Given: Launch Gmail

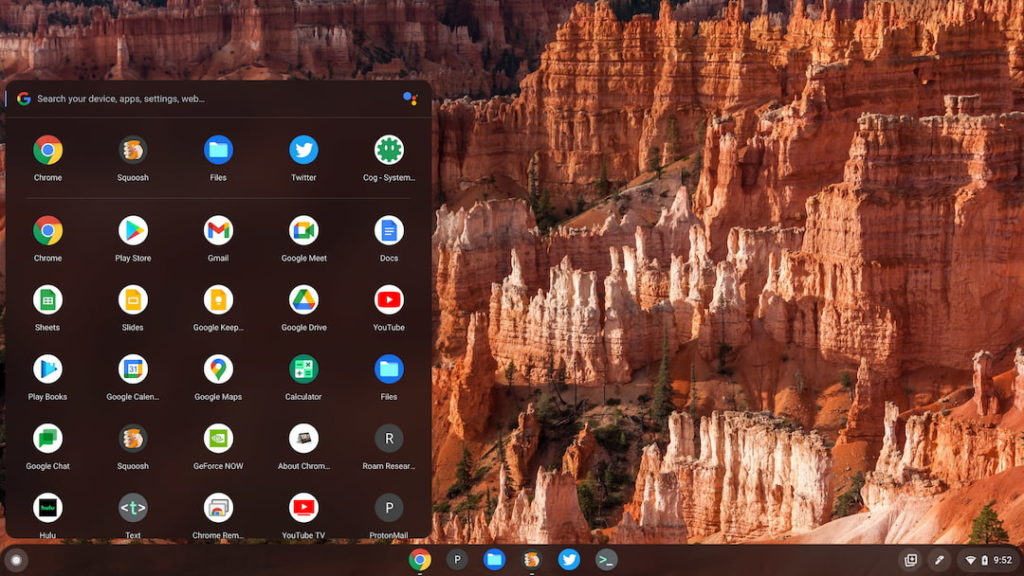Looking at the screenshot, I should pyautogui.click(x=218, y=231).
